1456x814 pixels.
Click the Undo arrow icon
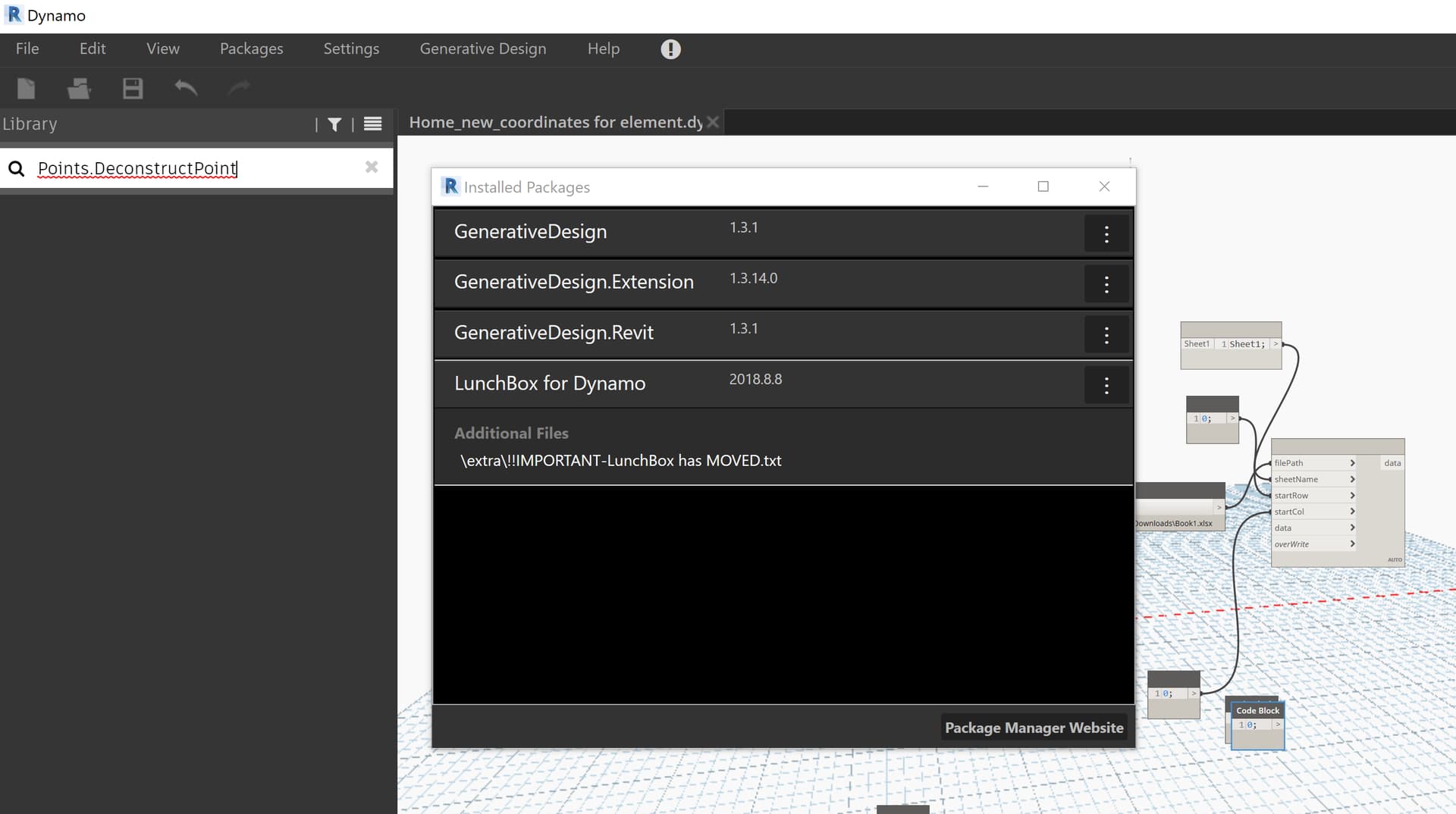186,88
